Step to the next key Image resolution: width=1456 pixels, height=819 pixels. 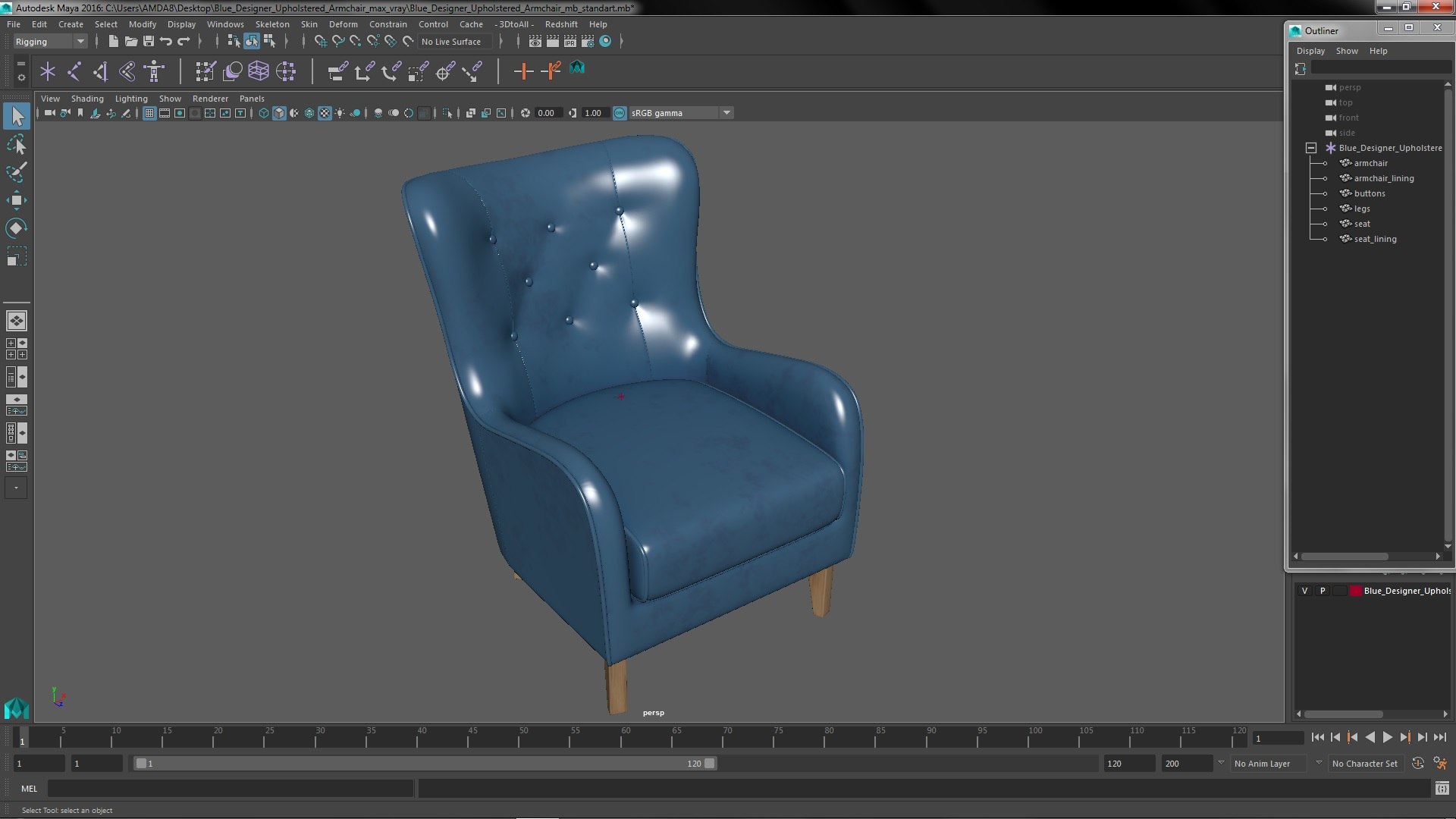pyautogui.click(x=1405, y=737)
